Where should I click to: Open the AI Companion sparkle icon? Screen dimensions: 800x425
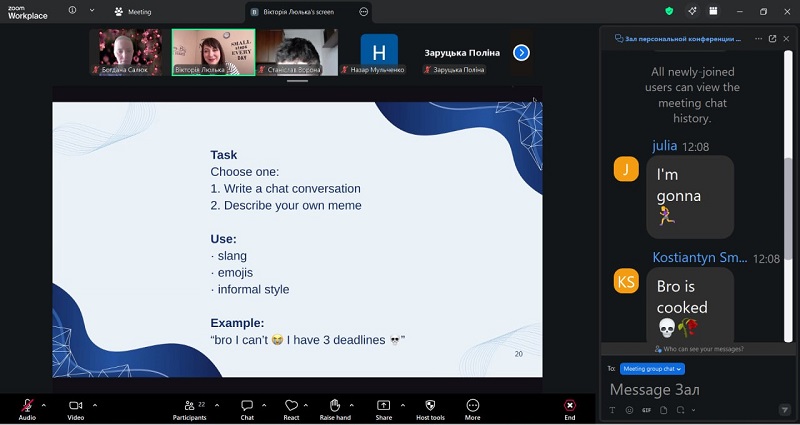[x=691, y=11]
